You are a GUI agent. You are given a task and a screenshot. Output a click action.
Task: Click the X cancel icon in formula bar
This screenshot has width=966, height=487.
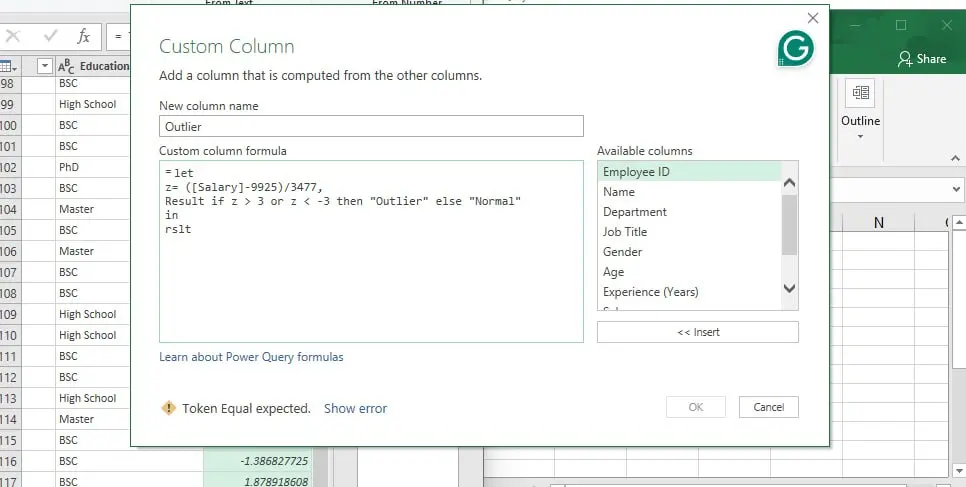tap(12, 36)
